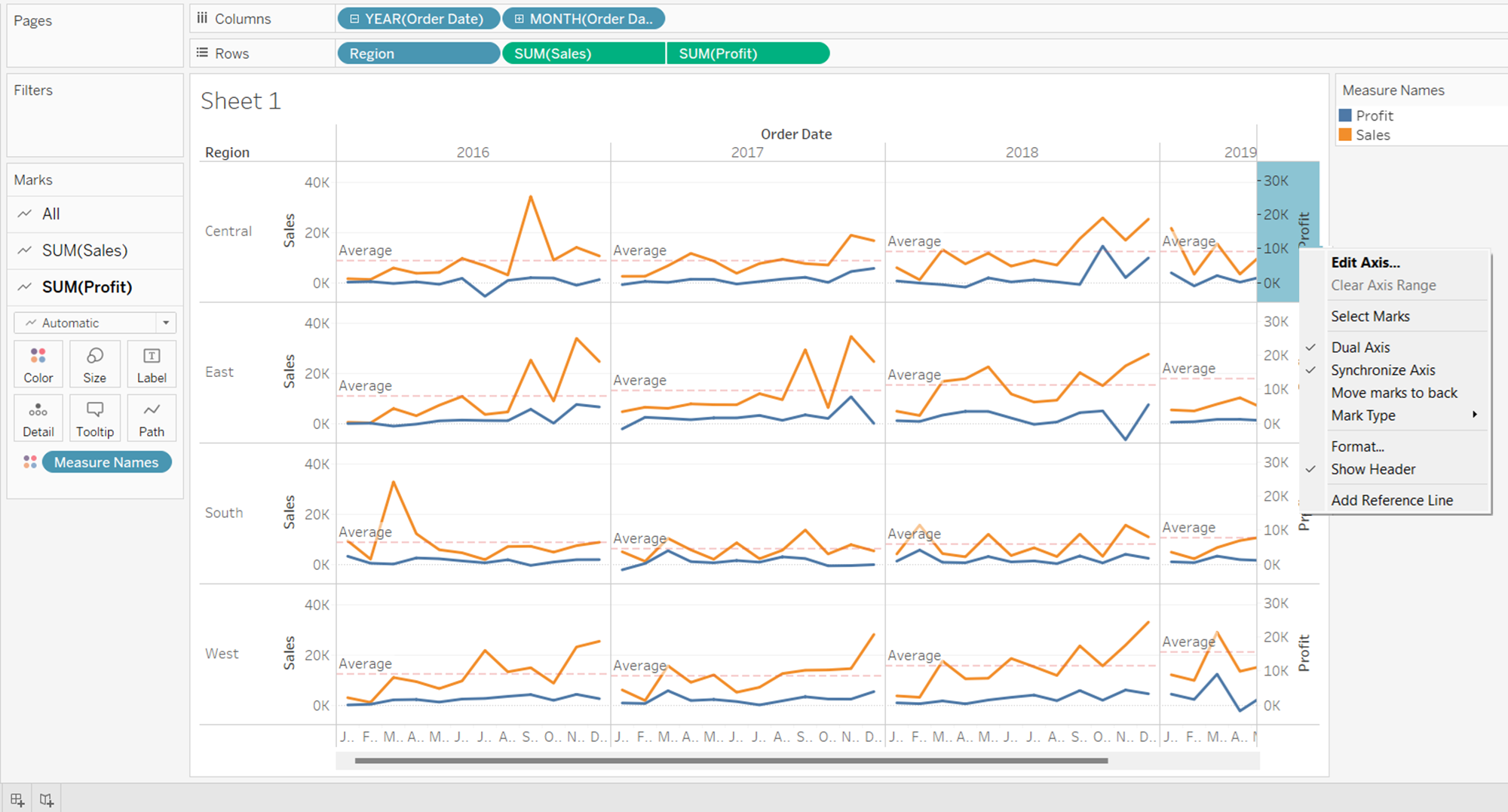This screenshot has height=812, width=1508.
Task: Uncheck Synchronize Axis in context menu
Action: pos(1383,370)
